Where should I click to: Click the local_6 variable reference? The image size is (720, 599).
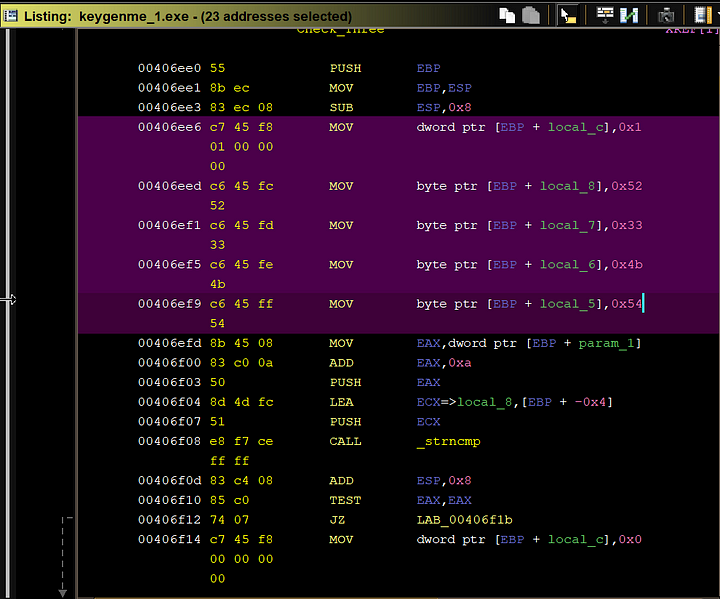pyautogui.click(x=568, y=265)
